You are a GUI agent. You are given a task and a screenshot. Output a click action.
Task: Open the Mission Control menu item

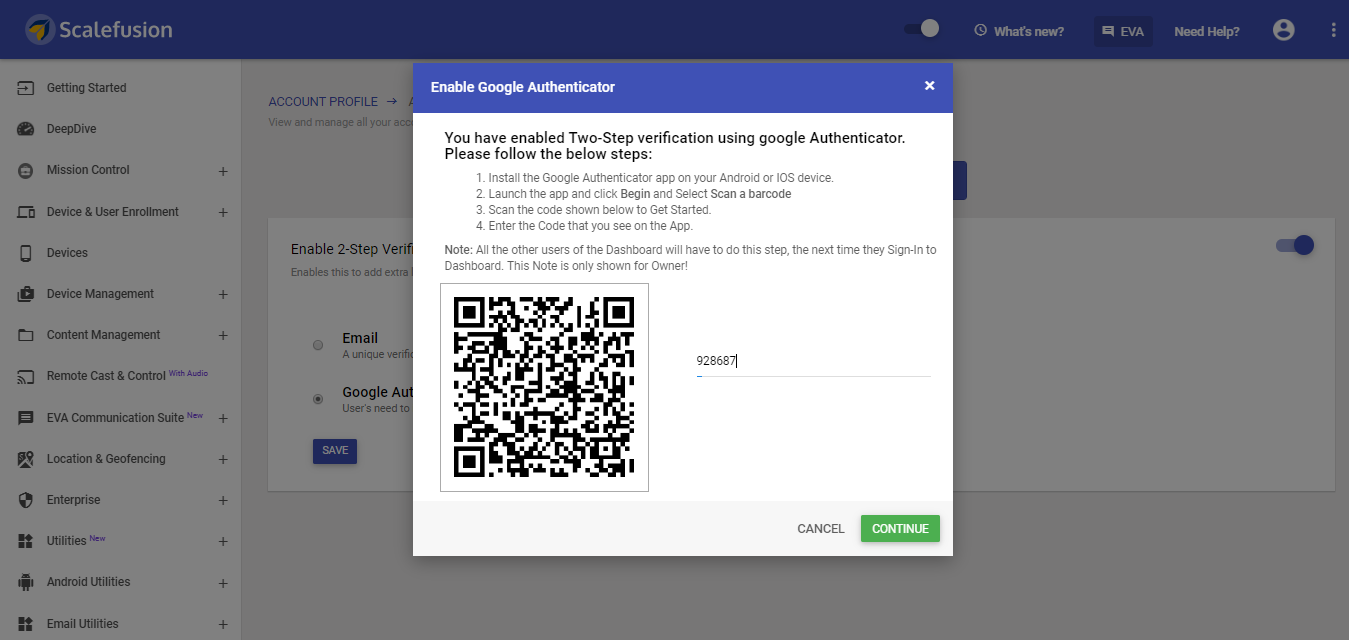[88, 170]
